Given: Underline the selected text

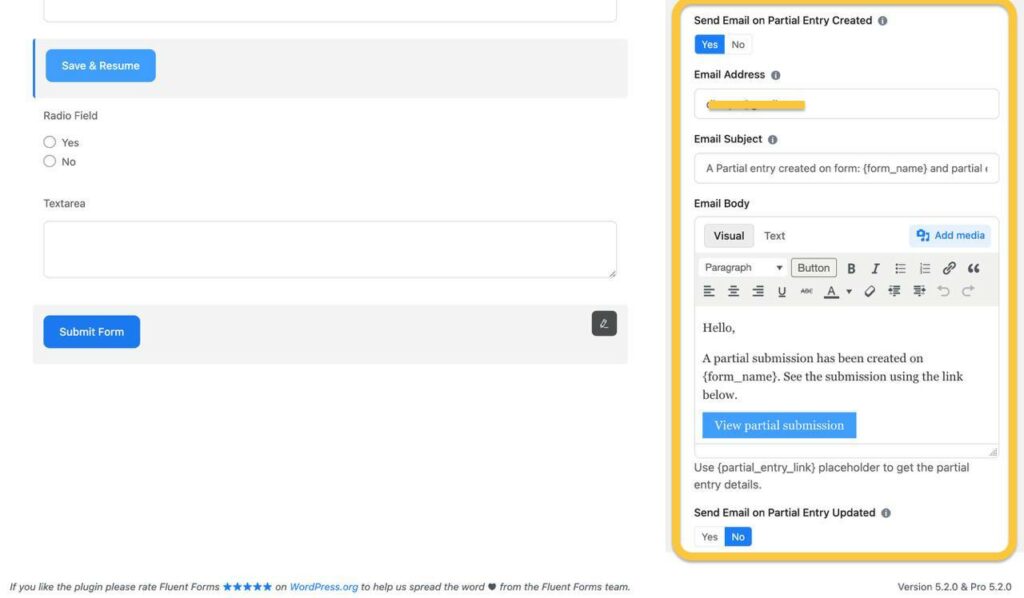Looking at the screenshot, I should point(782,292).
